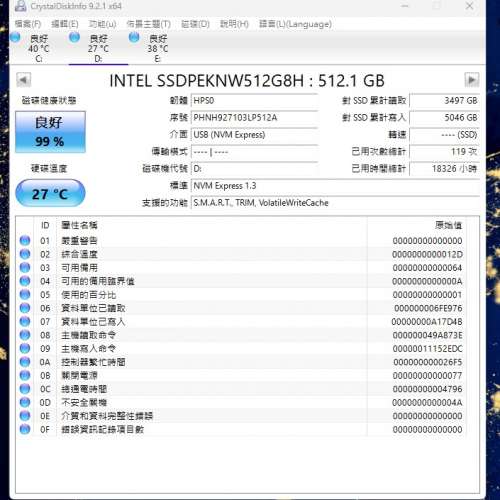Click status orb of attribute 09
This screenshot has width=500, height=500.
point(25,349)
